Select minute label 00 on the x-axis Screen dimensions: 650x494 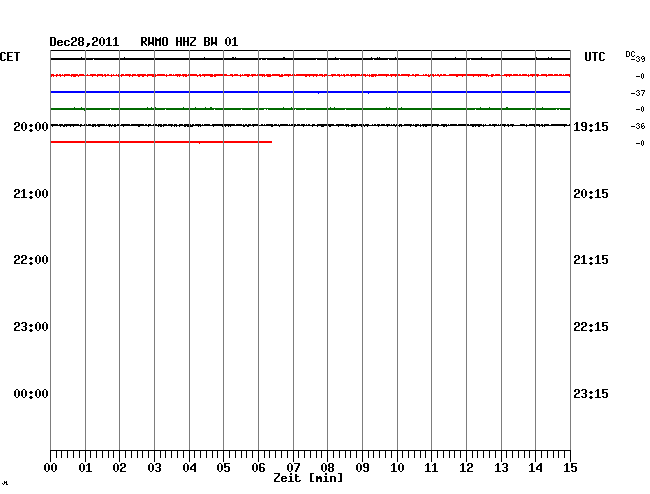[x=51, y=468]
